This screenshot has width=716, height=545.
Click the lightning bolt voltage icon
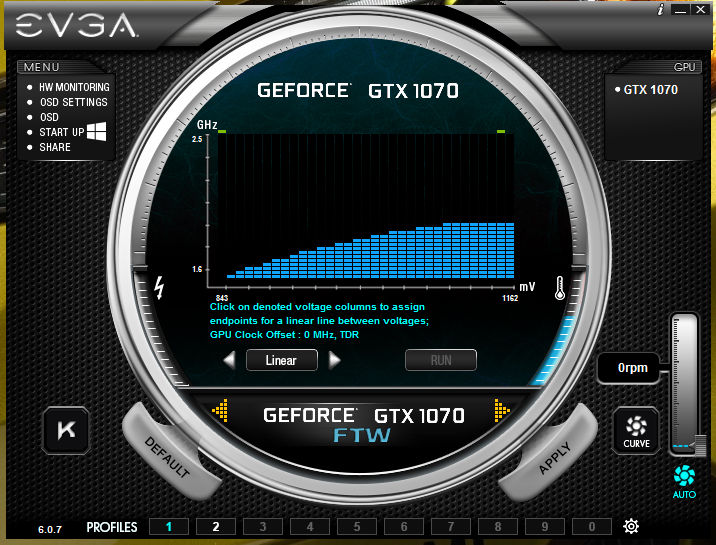[x=159, y=288]
